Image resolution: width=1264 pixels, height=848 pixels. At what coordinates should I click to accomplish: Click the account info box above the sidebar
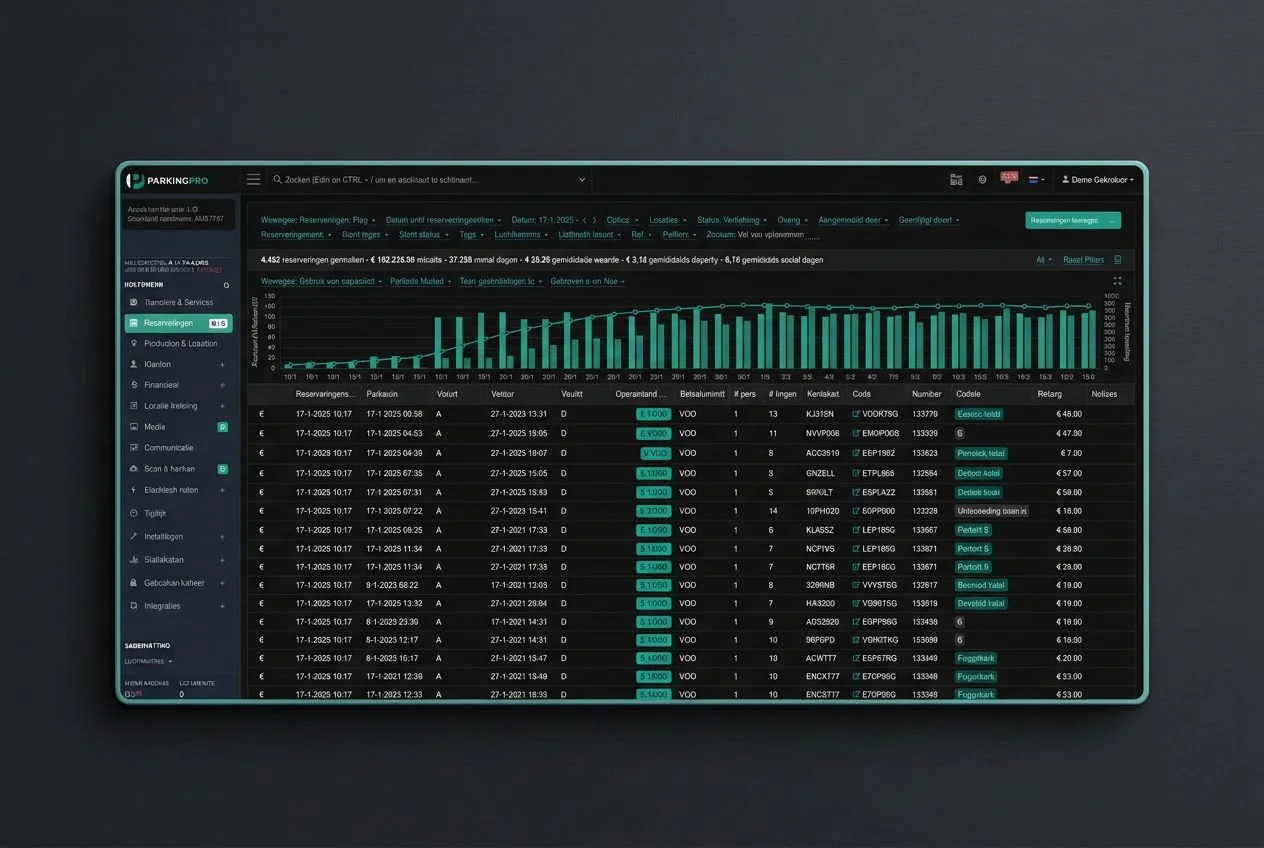click(x=179, y=214)
